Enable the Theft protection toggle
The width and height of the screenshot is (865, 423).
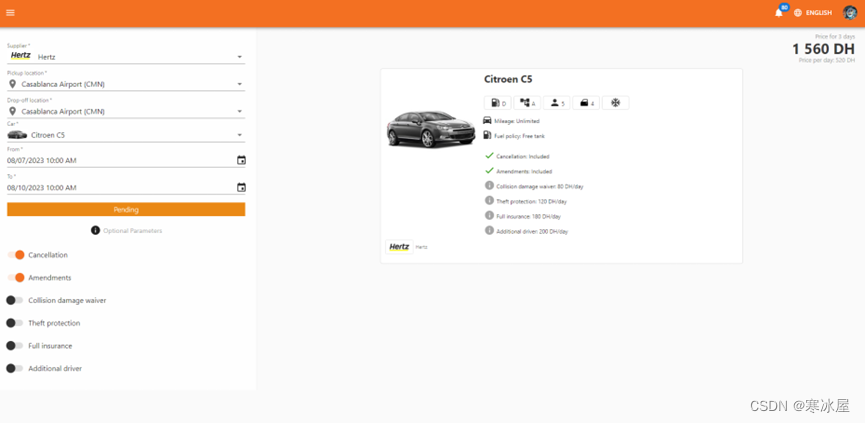coord(15,323)
